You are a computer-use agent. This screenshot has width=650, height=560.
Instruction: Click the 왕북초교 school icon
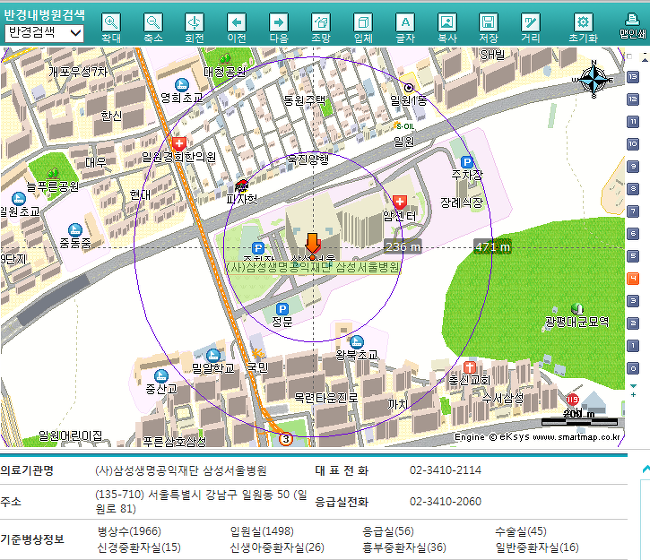pos(357,342)
